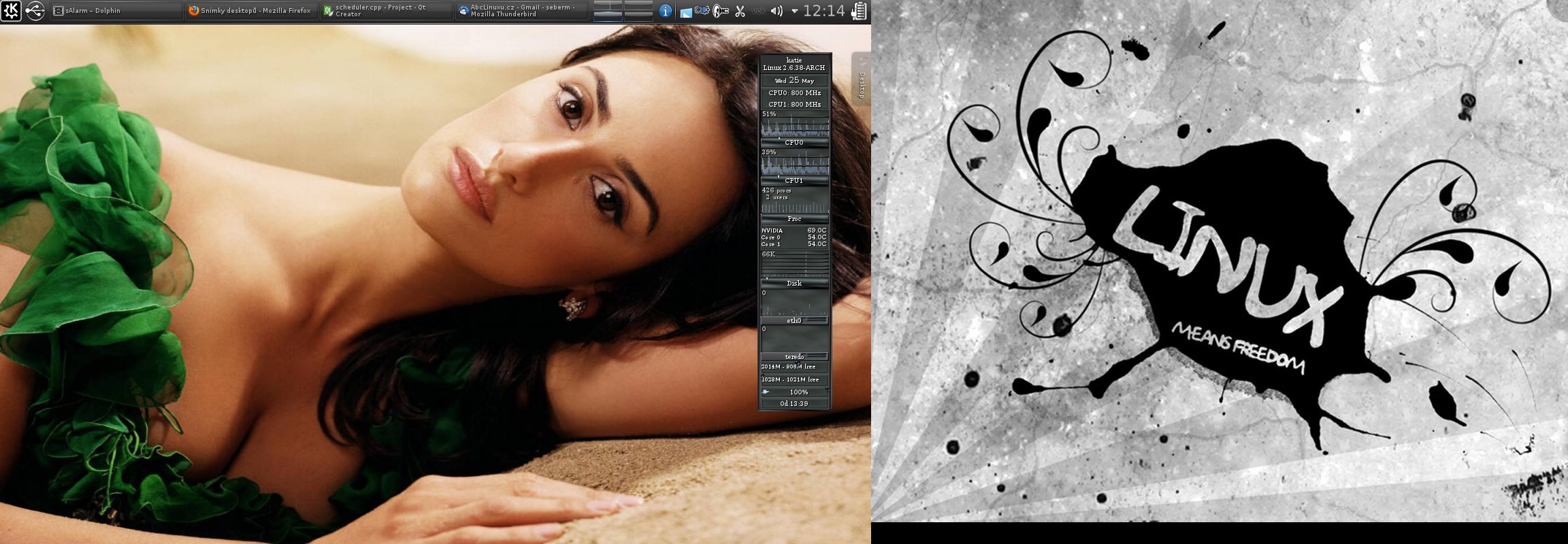The image size is (1568, 544).
Task: Open the battery monitor icon
Action: 860,11
